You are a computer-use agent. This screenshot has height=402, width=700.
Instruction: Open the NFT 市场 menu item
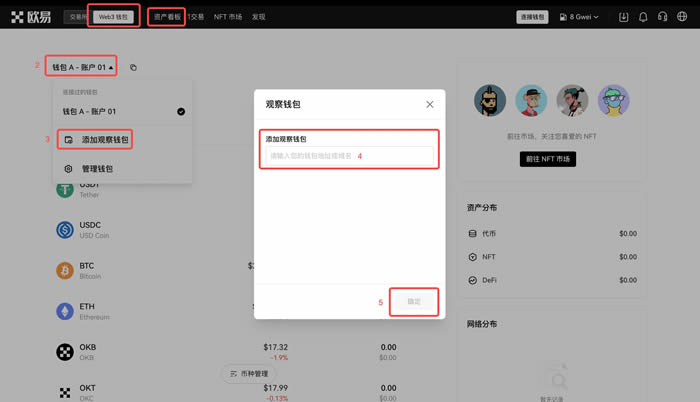click(x=227, y=17)
